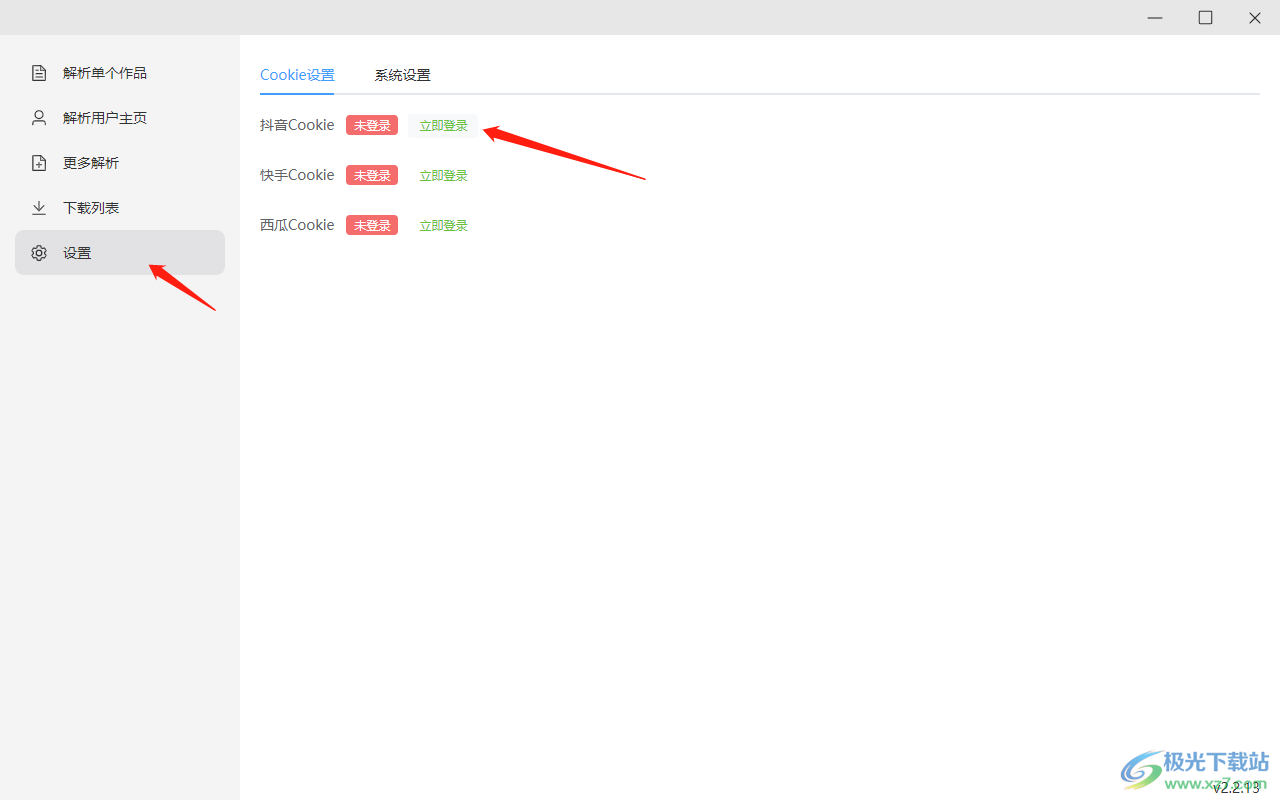Click the 未登录 badge next to 西瓜Cookie

[x=372, y=225]
